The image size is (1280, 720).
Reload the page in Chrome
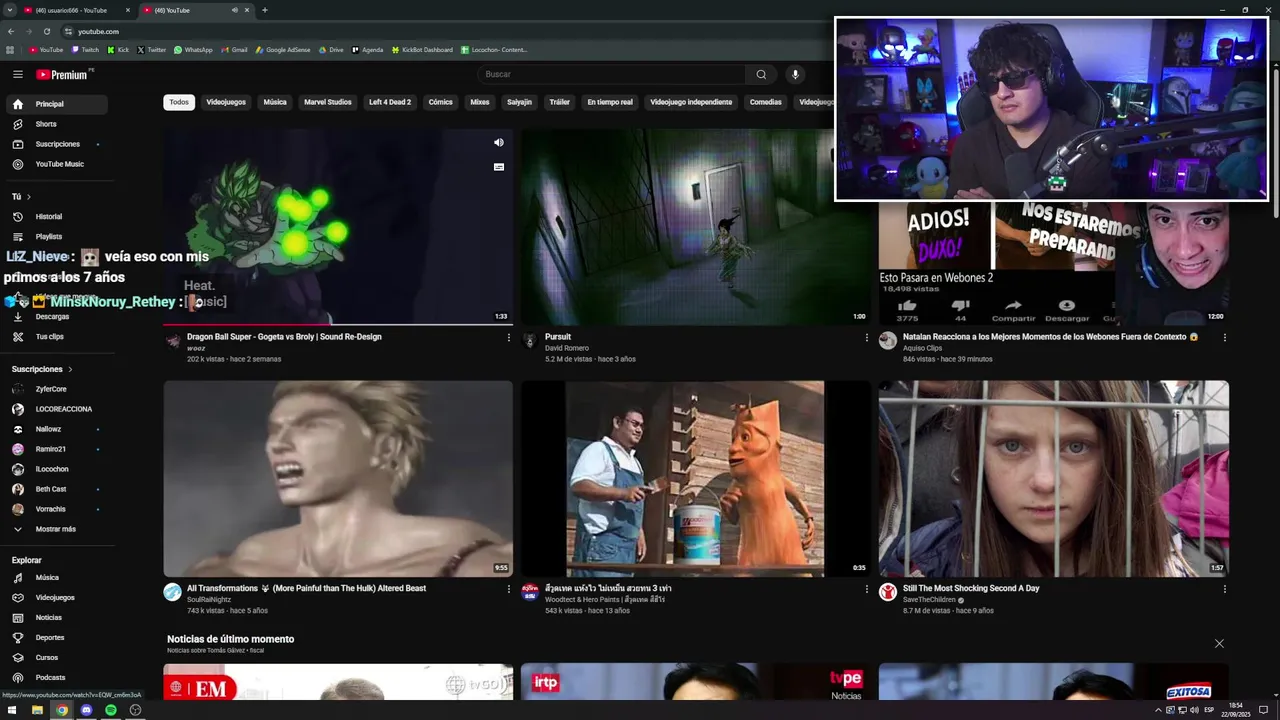pyautogui.click(x=46, y=31)
